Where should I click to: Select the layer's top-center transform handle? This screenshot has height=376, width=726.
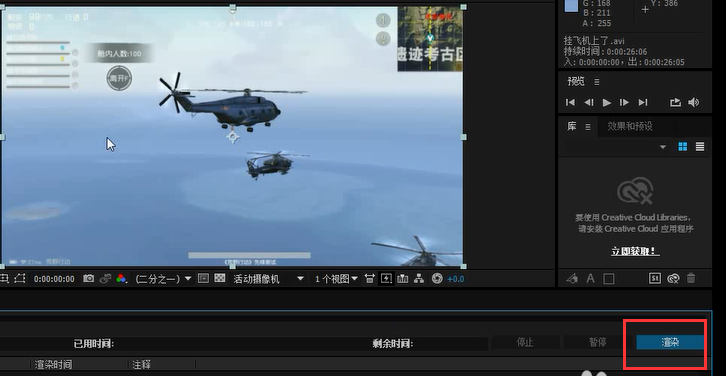(x=233, y=8)
